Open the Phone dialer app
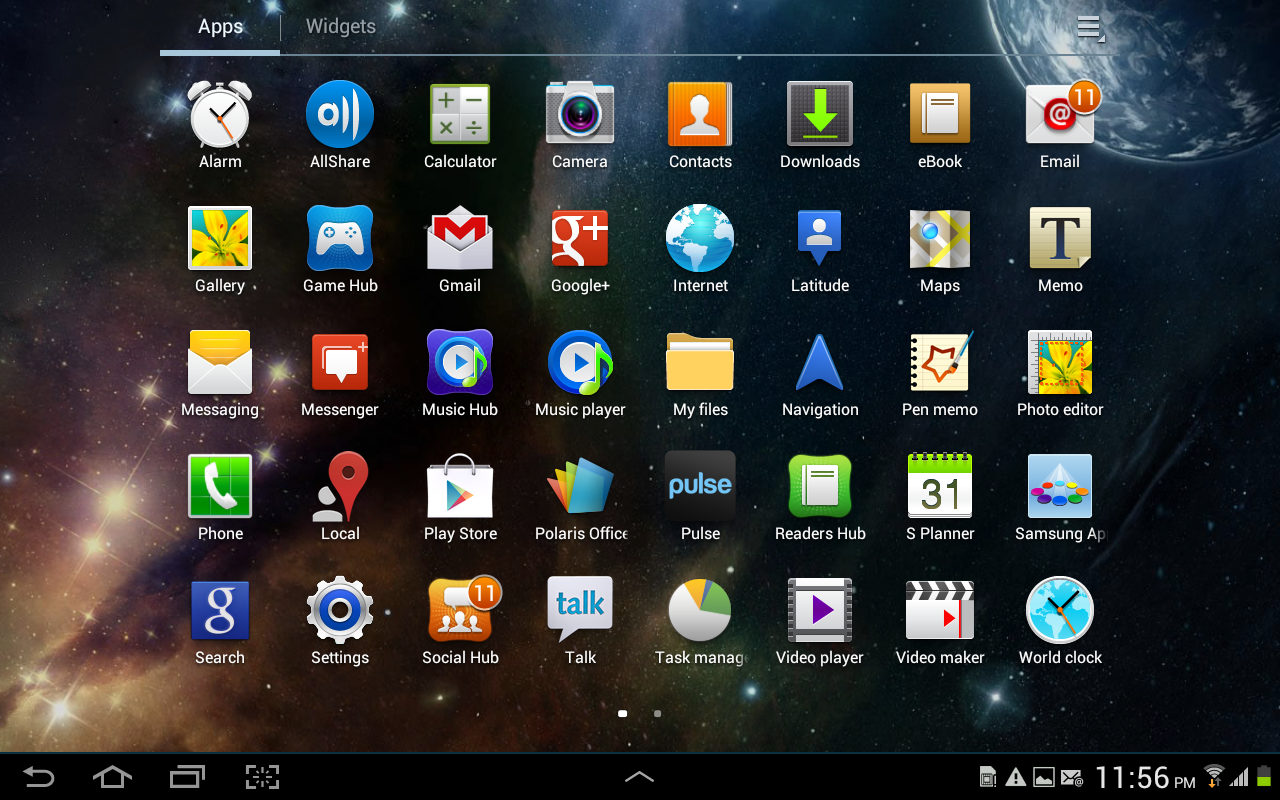This screenshot has width=1280, height=800. coord(220,497)
